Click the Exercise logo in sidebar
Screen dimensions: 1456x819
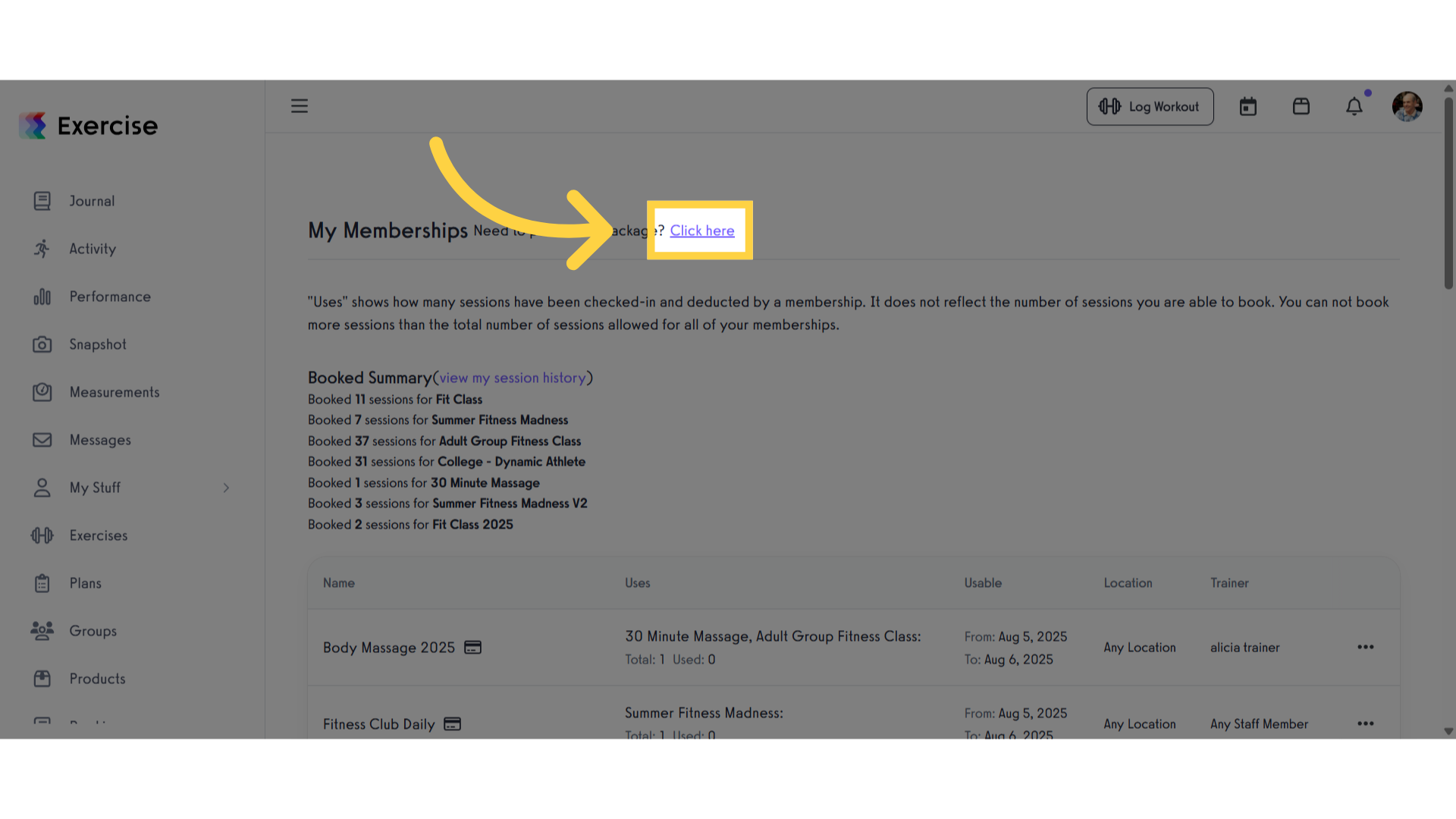coord(89,126)
